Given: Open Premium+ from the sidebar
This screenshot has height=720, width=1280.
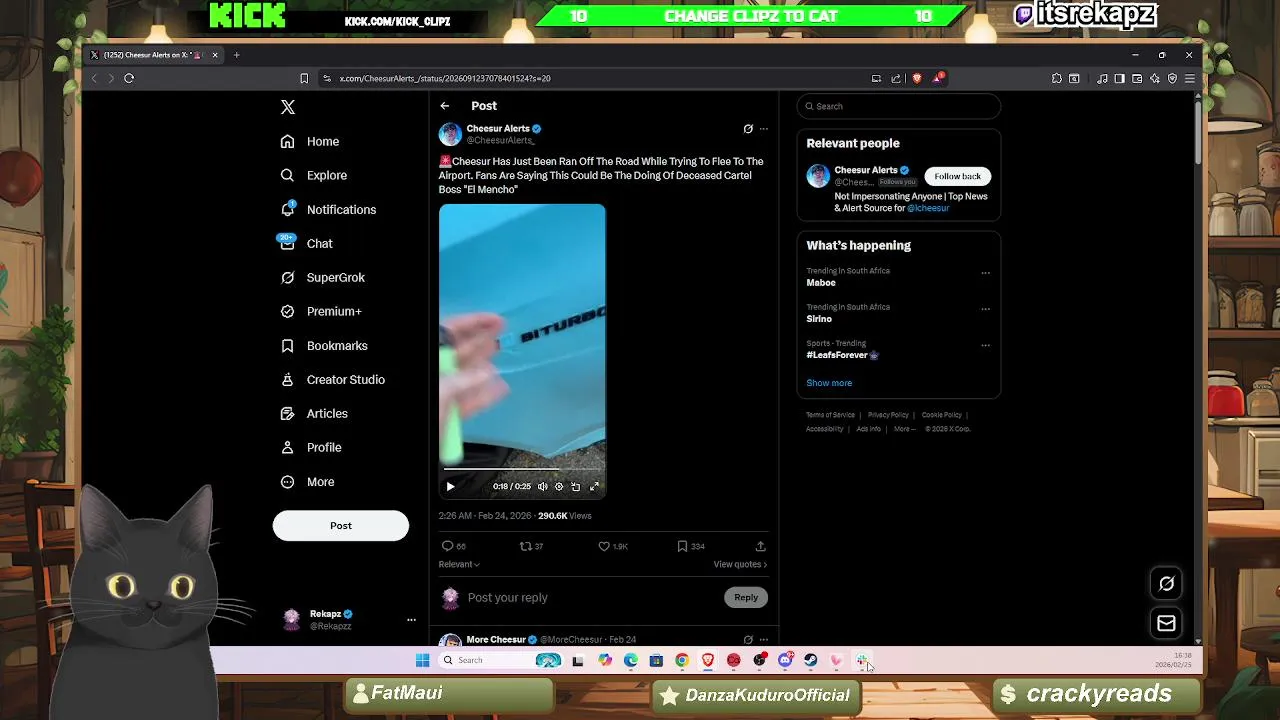Looking at the screenshot, I should [321, 311].
